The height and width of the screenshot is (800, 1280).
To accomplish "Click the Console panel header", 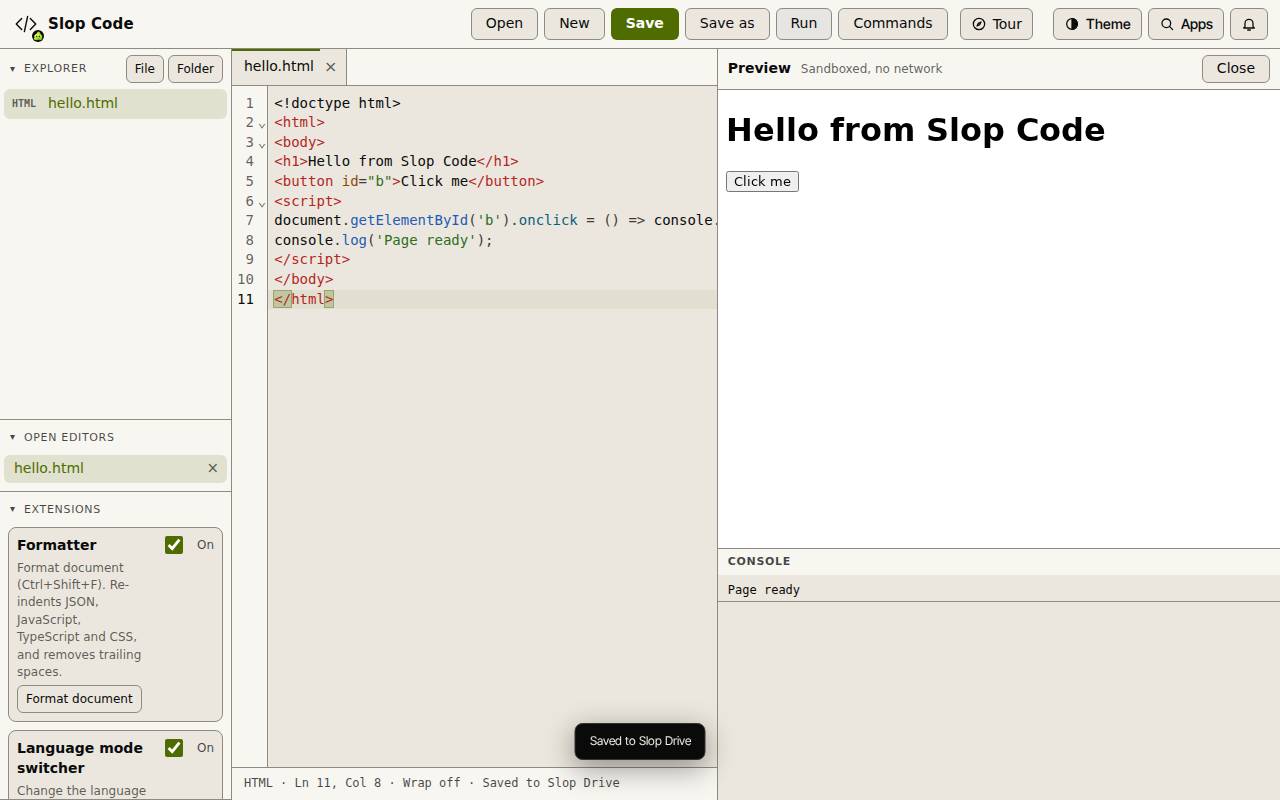I will (x=998, y=561).
